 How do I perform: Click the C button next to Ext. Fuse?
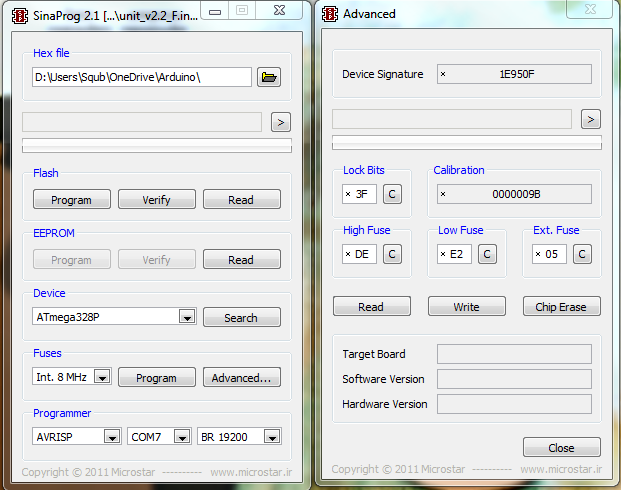(583, 254)
